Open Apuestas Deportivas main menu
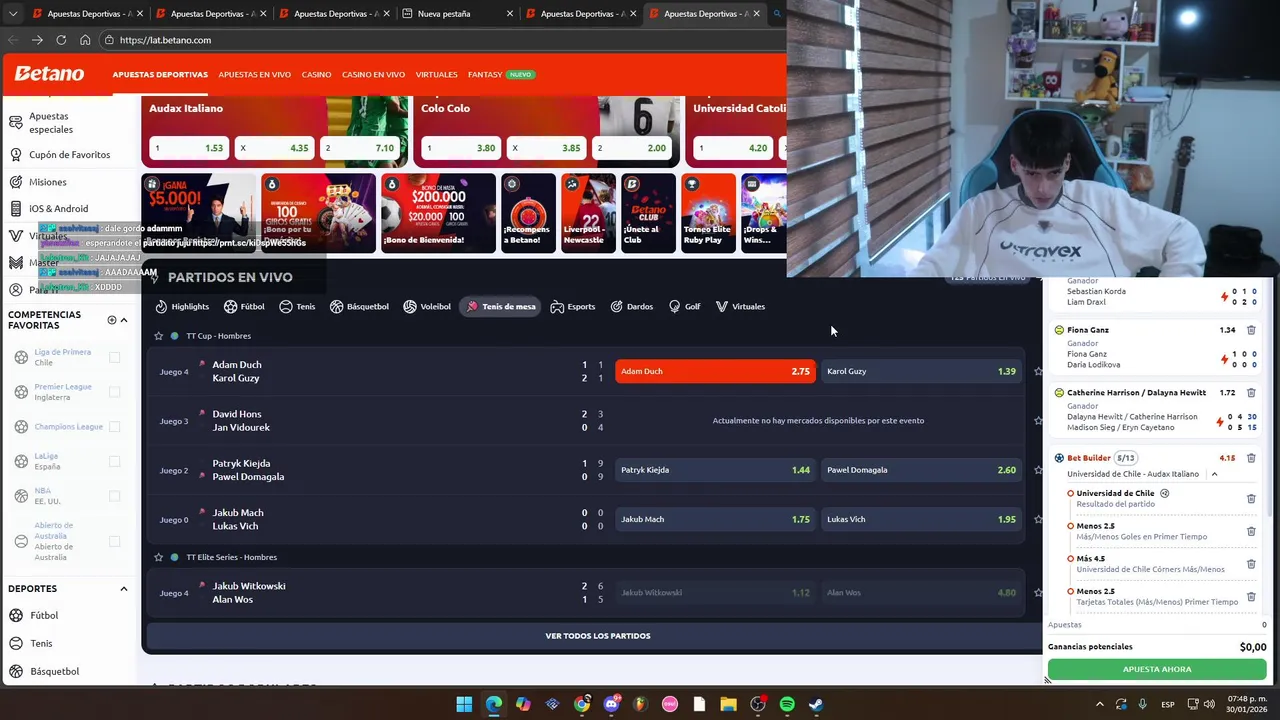This screenshot has height=720, width=1280. (x=160, y=75)
